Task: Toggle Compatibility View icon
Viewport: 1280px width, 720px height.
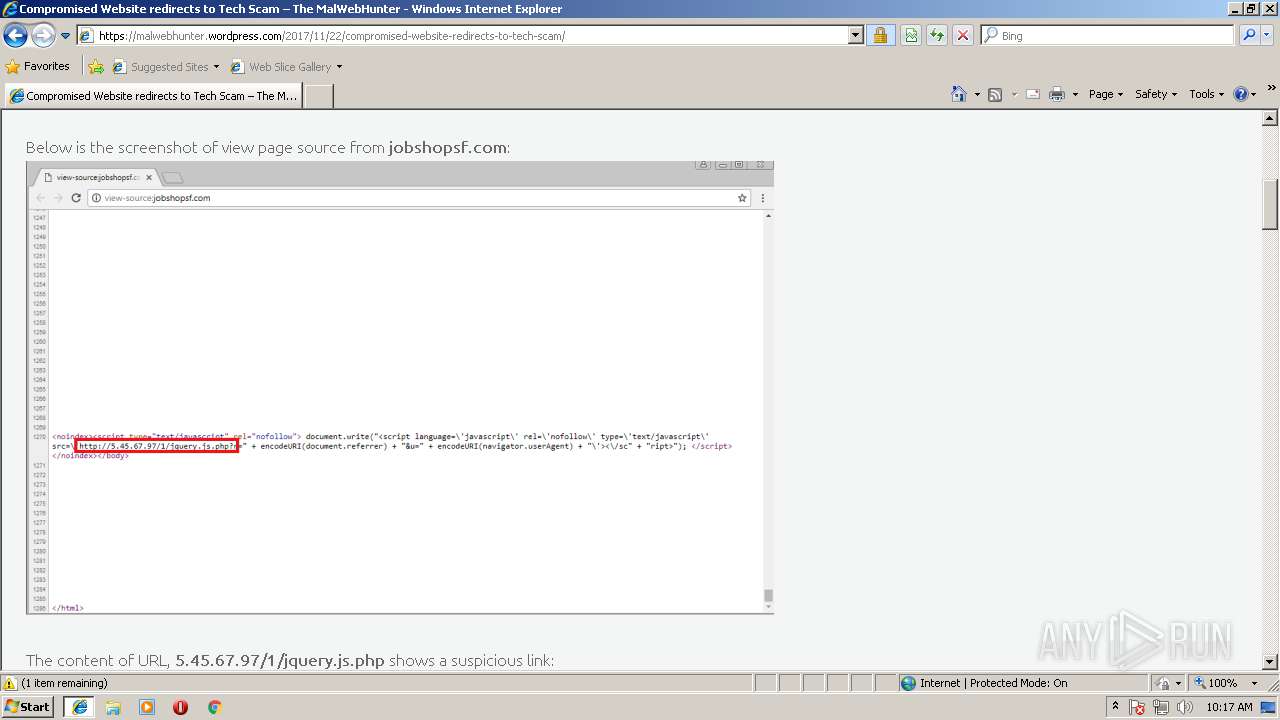Action: [x=911, y=36]
